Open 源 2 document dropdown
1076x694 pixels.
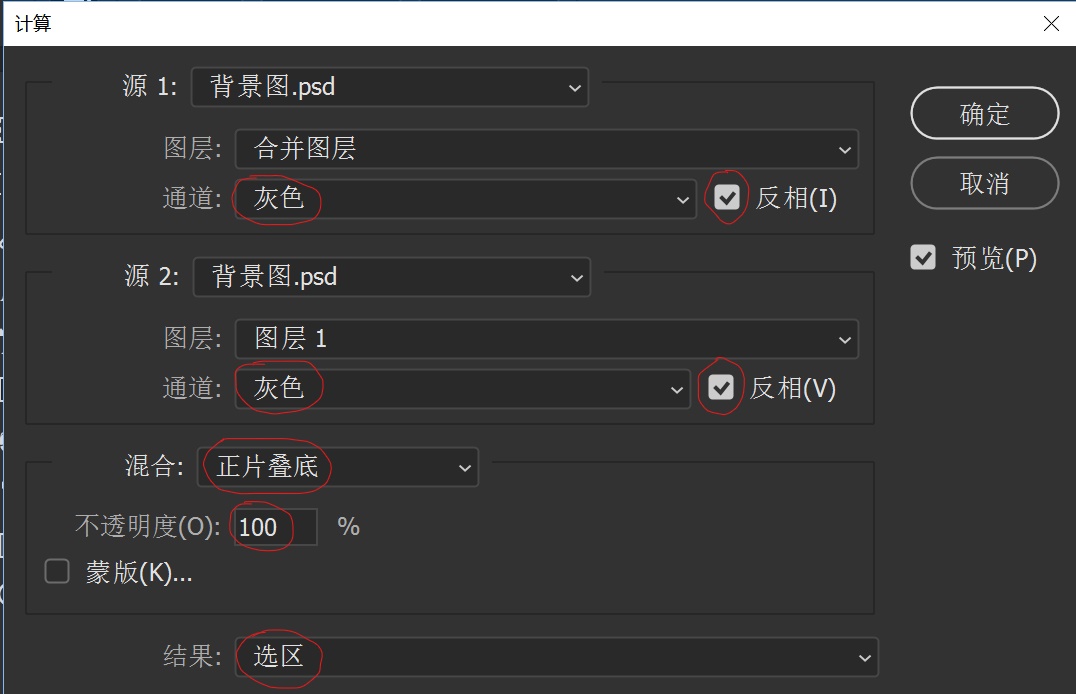click(x=392, y=277)
